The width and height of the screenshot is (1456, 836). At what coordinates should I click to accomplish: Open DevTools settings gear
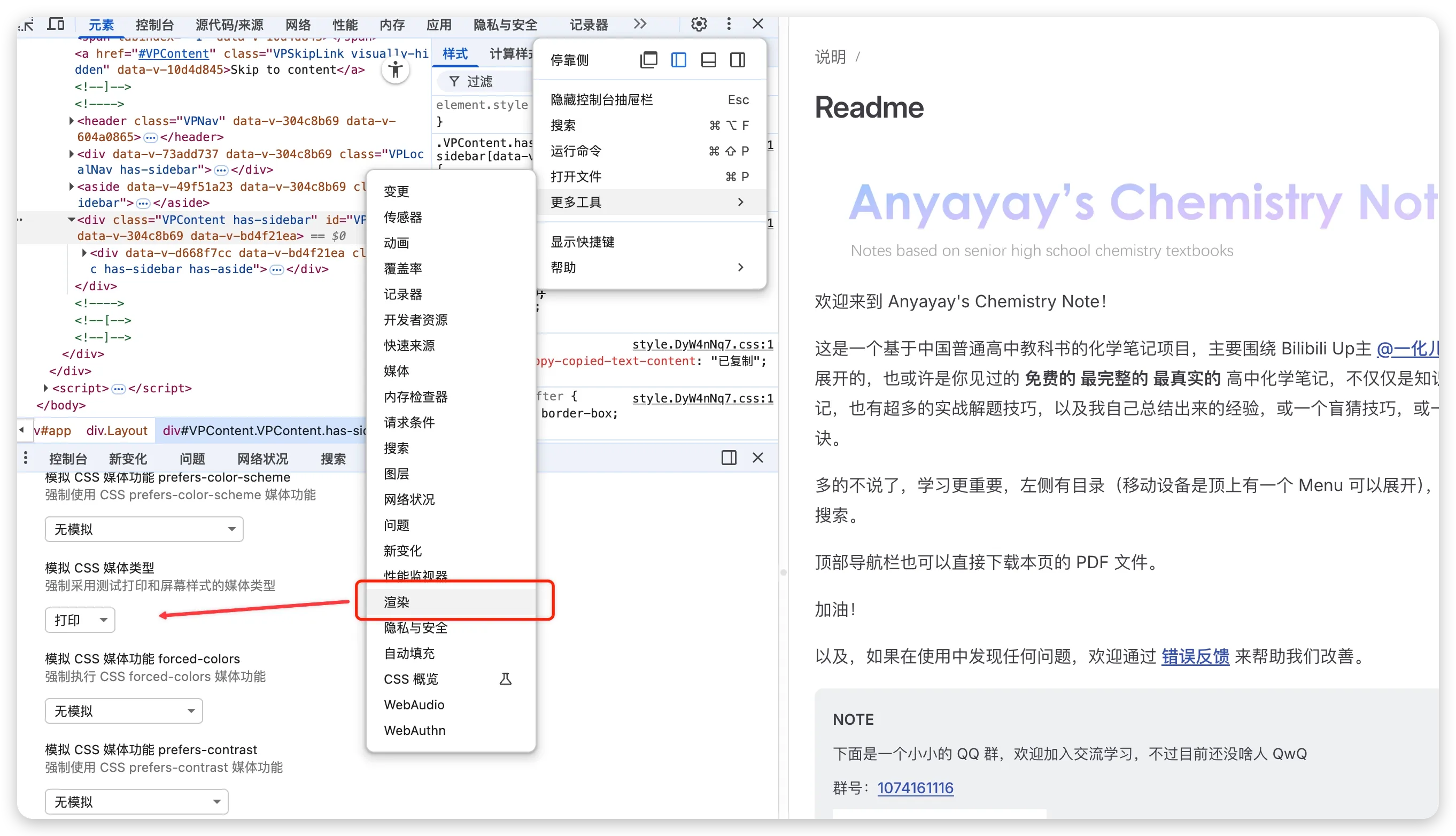[699, 24]
